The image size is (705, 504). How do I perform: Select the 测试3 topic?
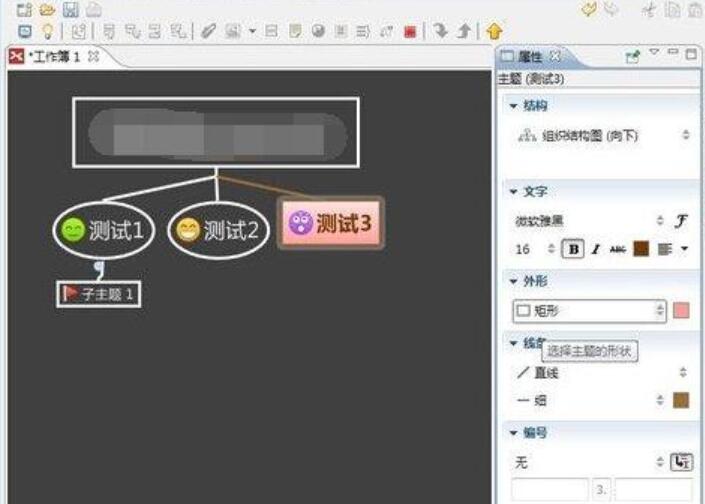(331, 223)
